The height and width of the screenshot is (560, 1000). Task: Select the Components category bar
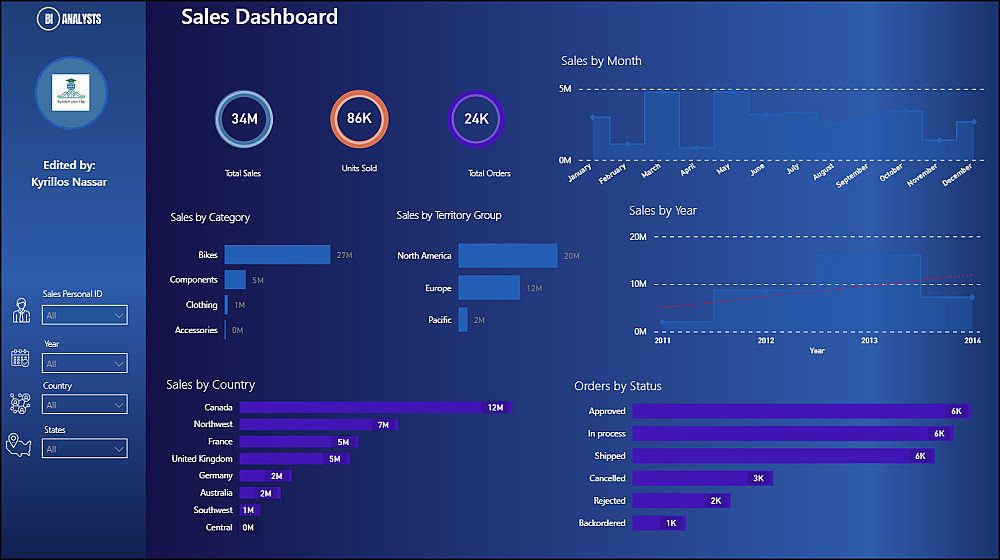[235, 279]
